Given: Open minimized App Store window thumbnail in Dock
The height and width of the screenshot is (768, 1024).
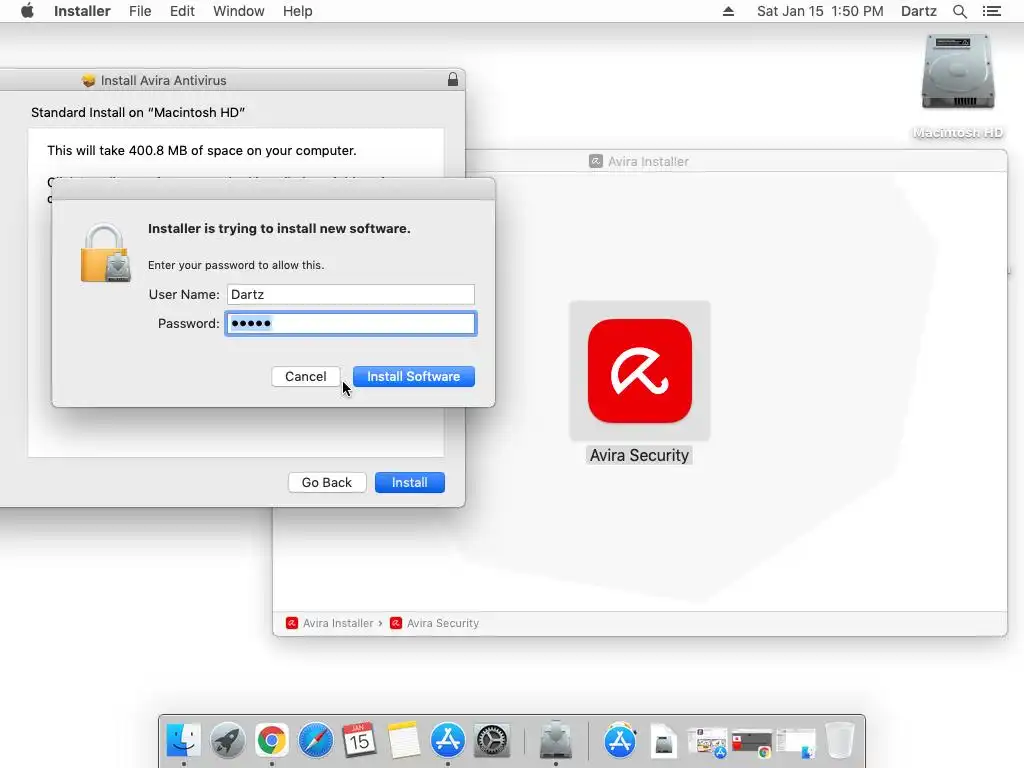Looking at the screenshot, I should click(x=708, y=743).
